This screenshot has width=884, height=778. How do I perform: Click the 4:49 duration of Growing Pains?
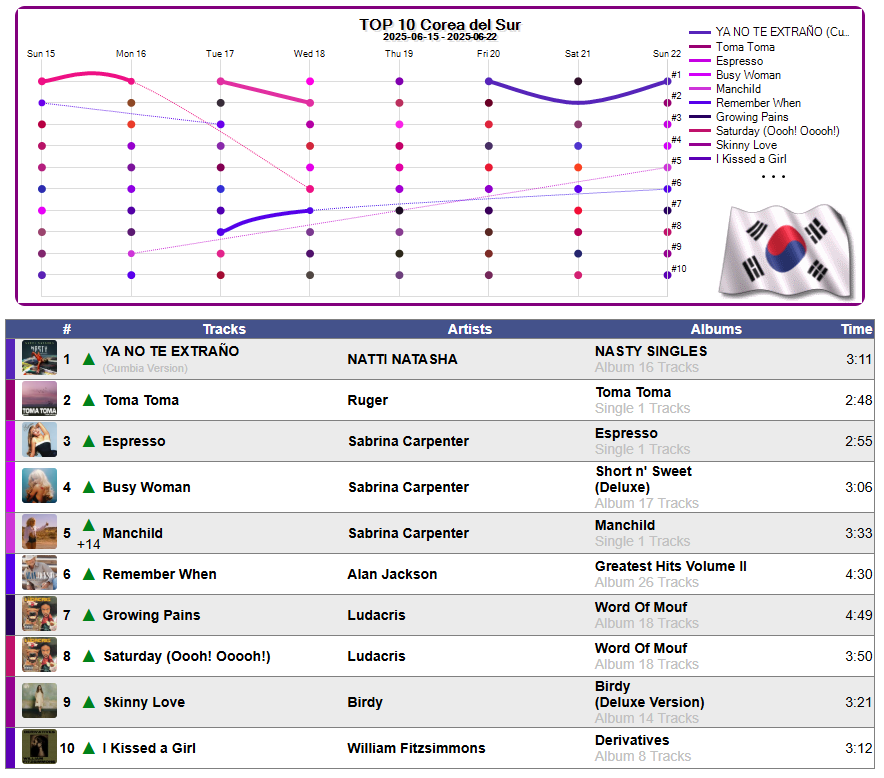(x=859, y=615)
